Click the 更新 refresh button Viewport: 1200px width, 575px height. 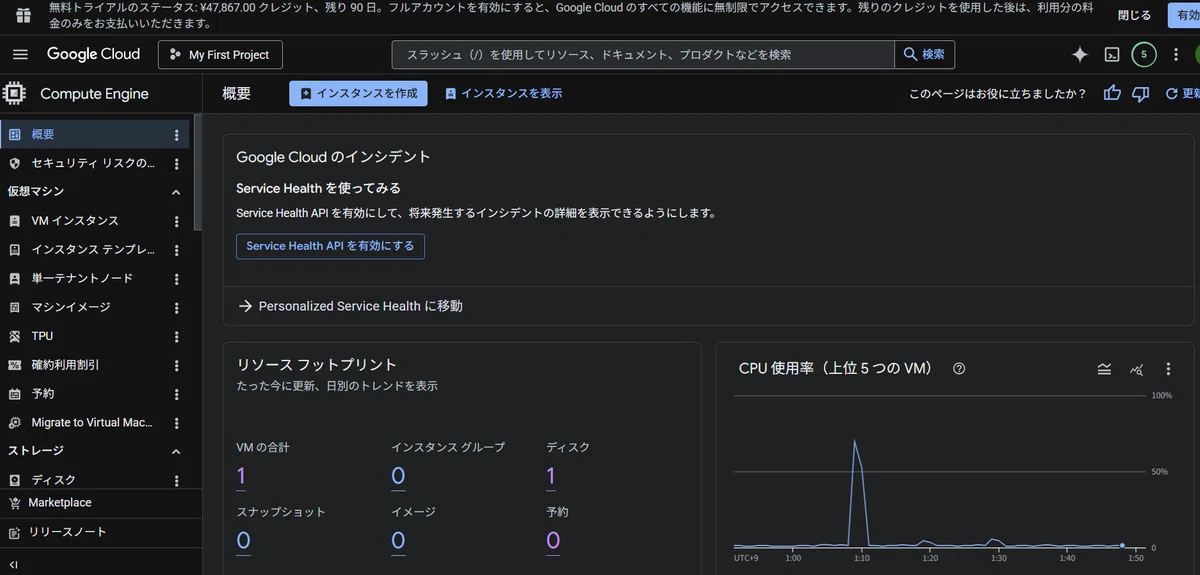(1184, 93)
